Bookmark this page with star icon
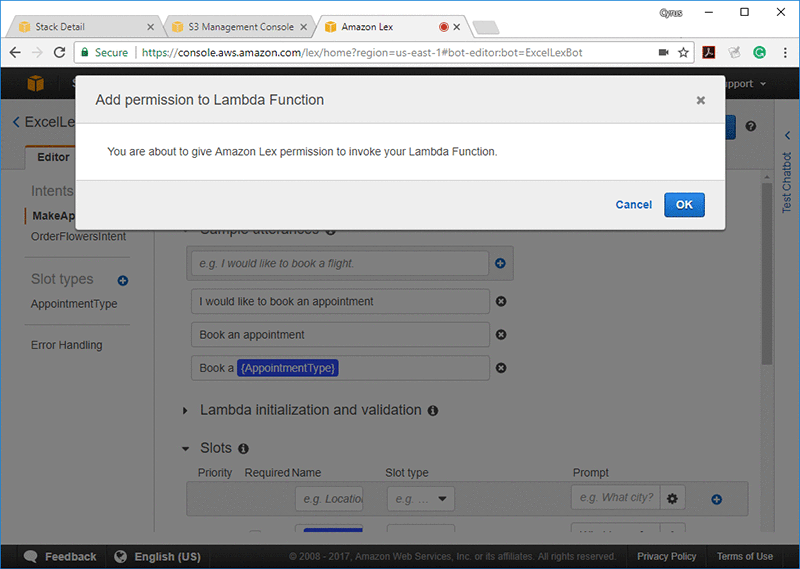Image resolution: width=800 pixels, height=569 pixels. [x=683, y=53]
